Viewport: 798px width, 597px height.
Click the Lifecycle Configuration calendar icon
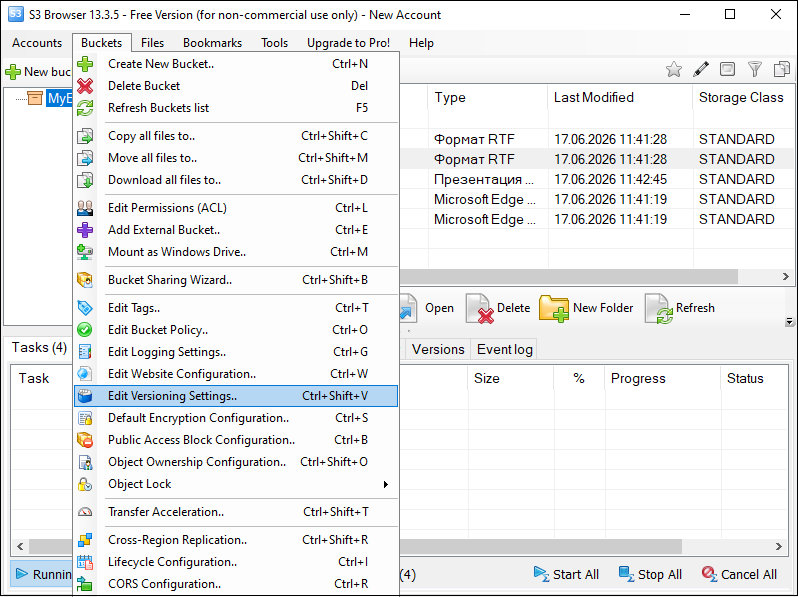(x=85, y=562)
